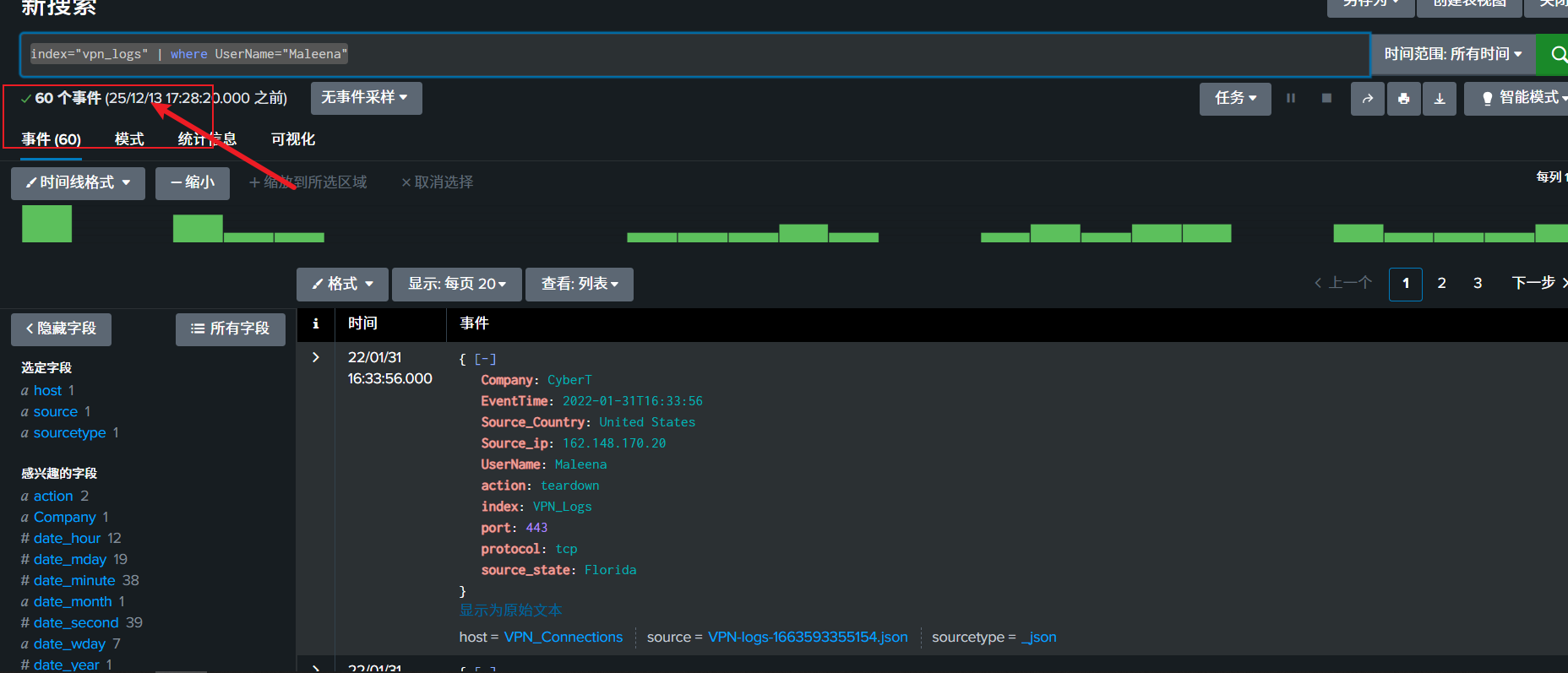Open the 所有字段 all fields button

230,328
